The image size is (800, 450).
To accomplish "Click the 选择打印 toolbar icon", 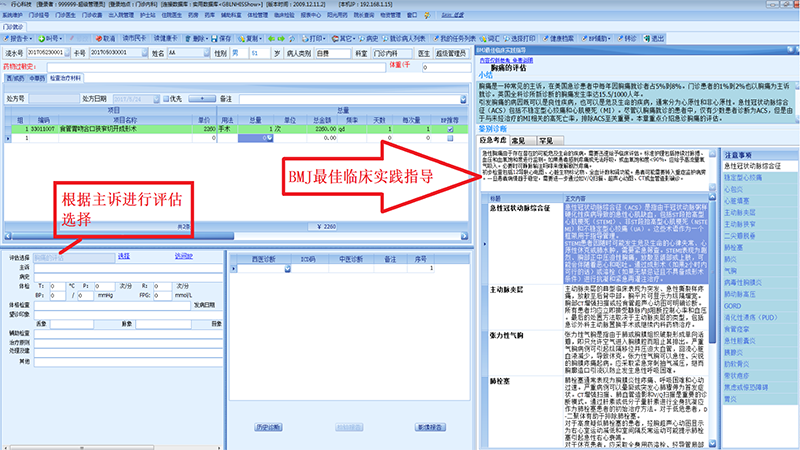I will click(507, 39).
